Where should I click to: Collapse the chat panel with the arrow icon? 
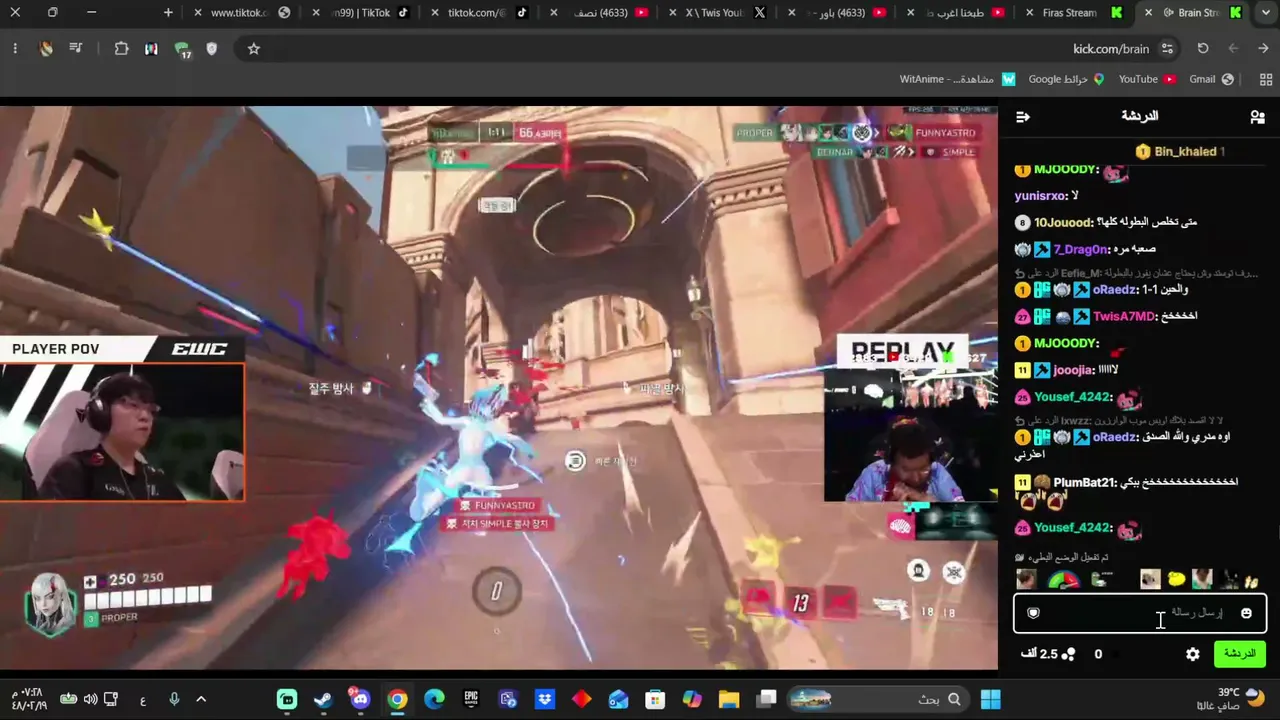(x=1022, y=117)
